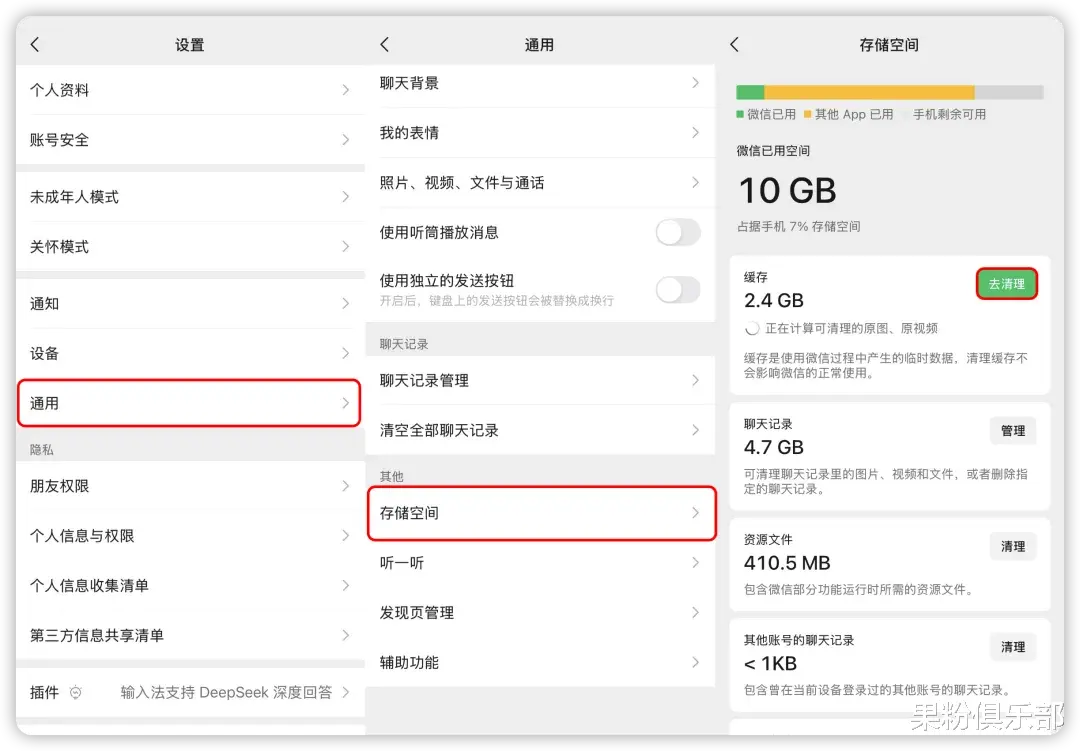Tap 管理 next to 聊天记录
The height and width of the screenshot is (751, 1080).
tap(1012, 430)
